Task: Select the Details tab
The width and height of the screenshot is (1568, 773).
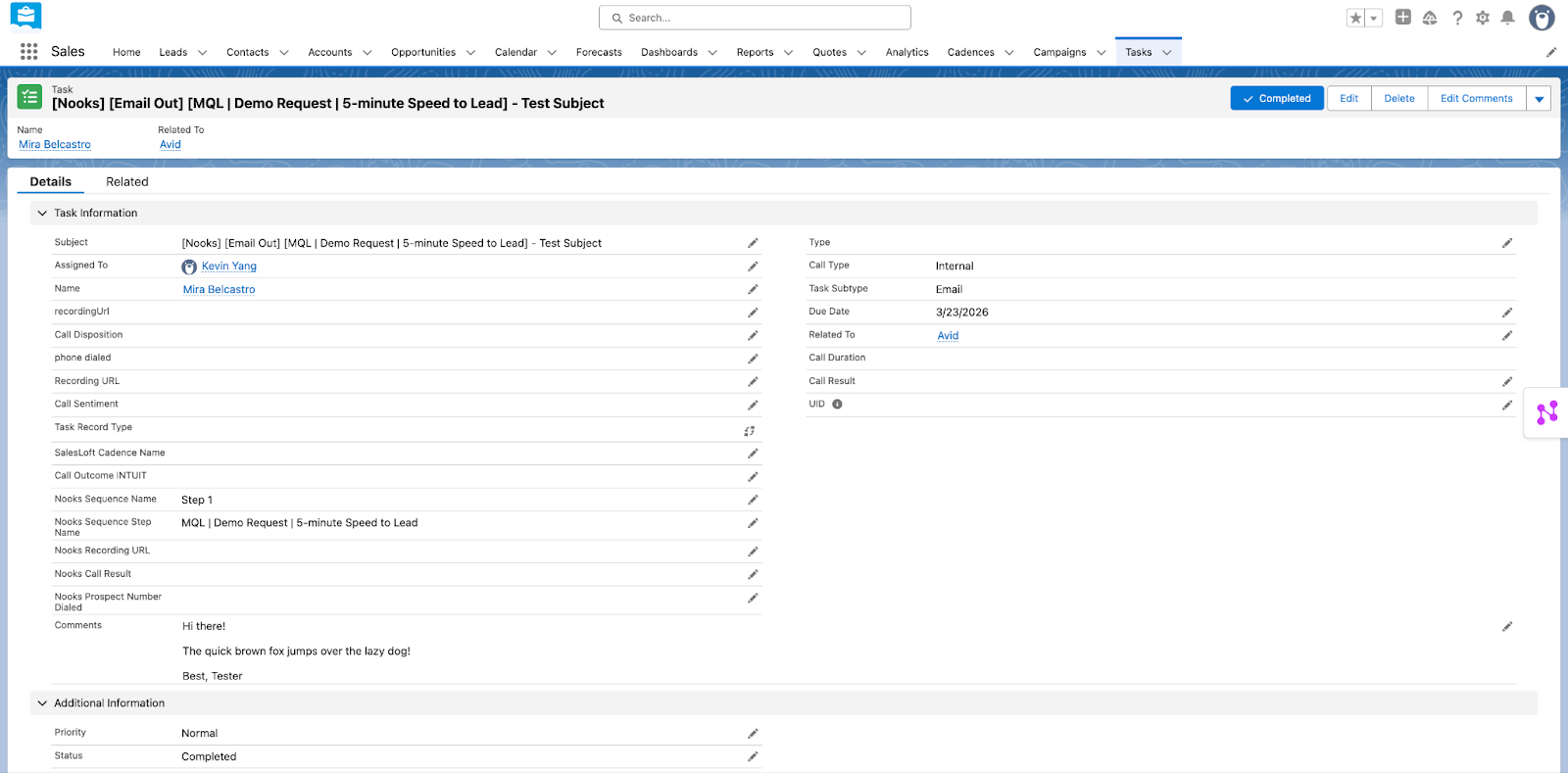Action: (x=51, y=182)
